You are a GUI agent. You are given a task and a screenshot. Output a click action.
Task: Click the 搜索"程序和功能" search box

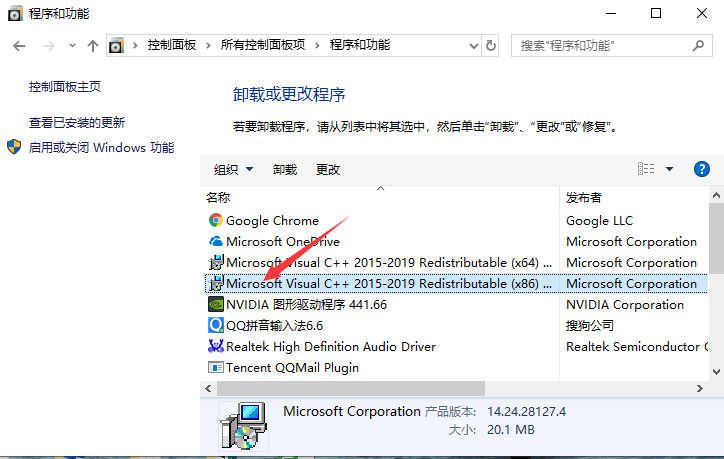pyautogui.click(x=600, y=46)
